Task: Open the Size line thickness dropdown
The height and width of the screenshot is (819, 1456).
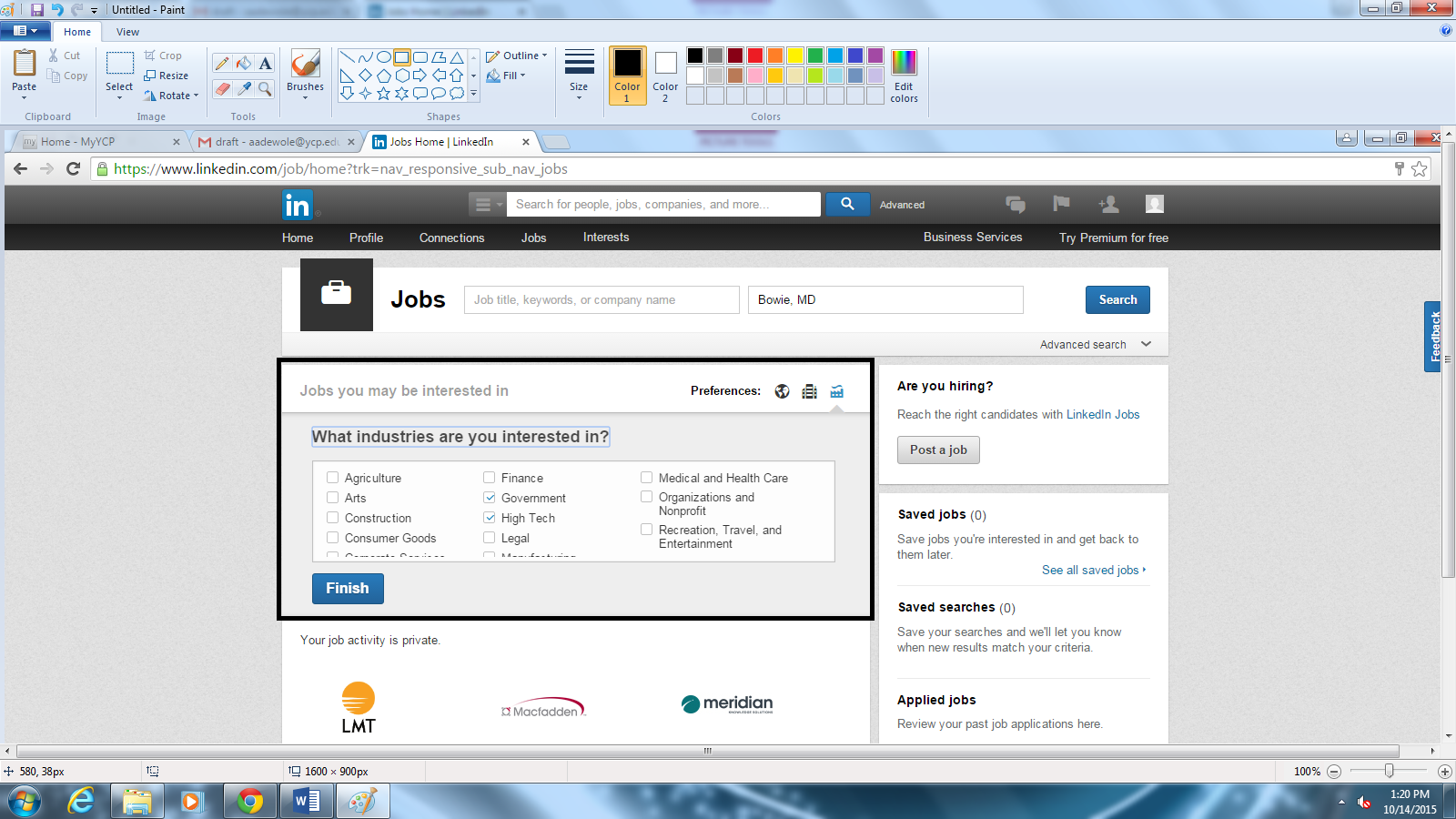Action: pos(579,76)
